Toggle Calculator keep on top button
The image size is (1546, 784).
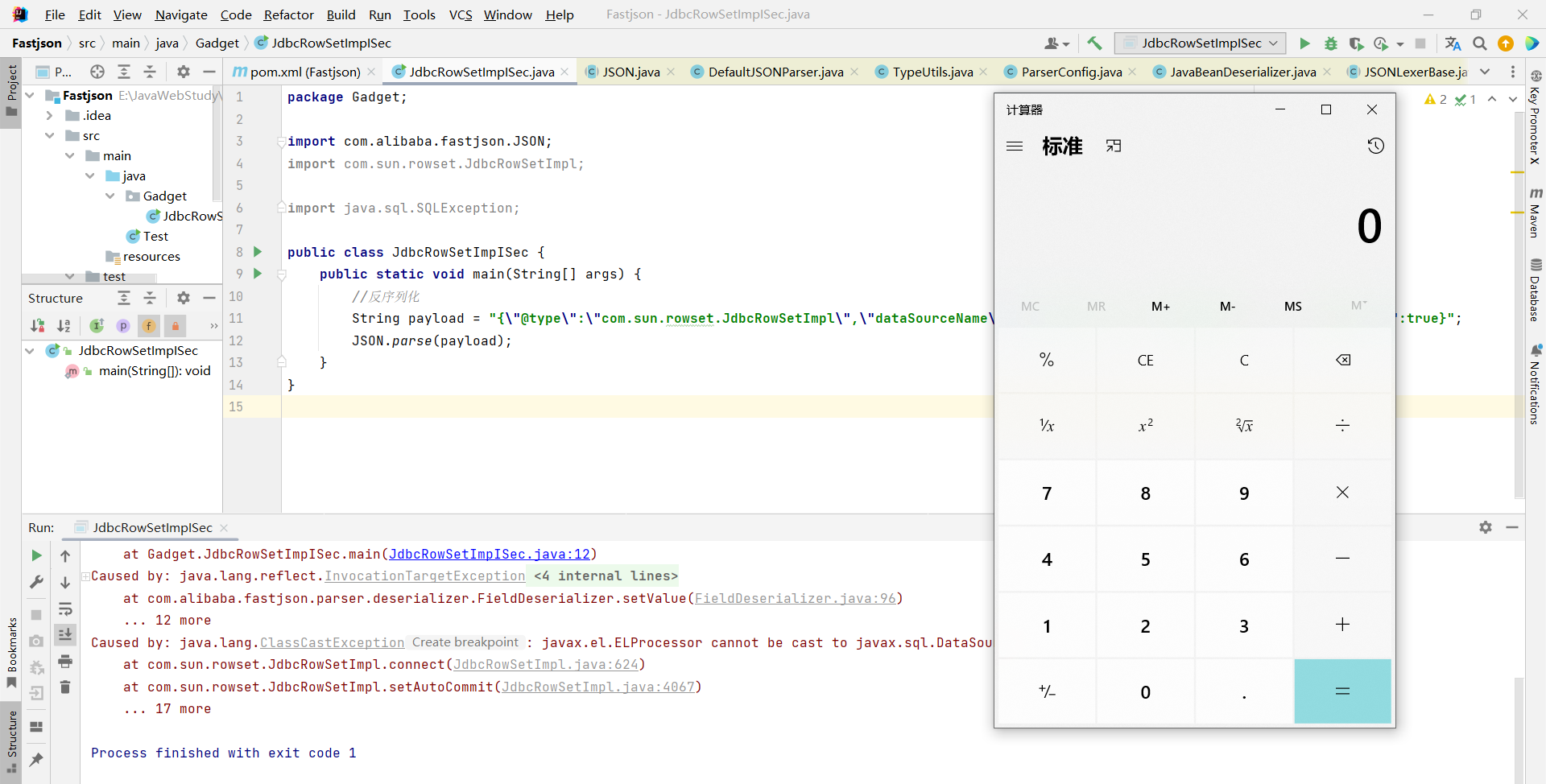point(1114,146)
